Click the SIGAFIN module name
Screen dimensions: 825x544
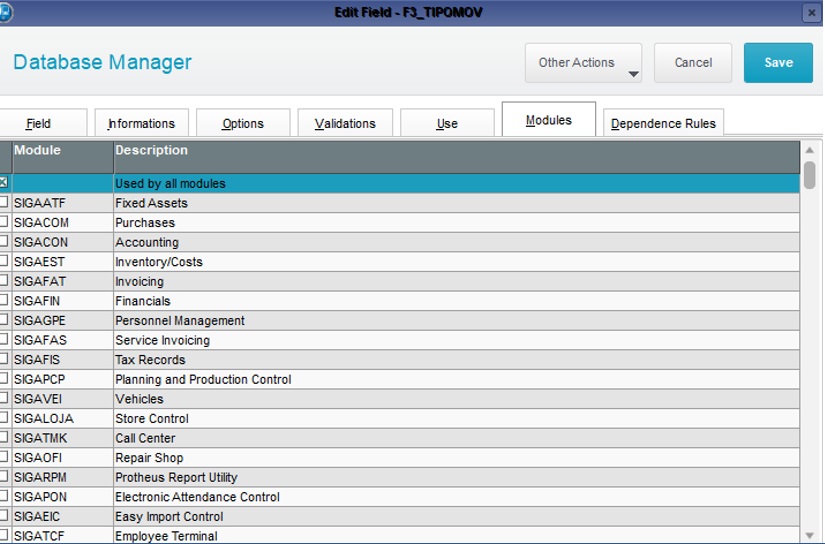click(37, 301)
